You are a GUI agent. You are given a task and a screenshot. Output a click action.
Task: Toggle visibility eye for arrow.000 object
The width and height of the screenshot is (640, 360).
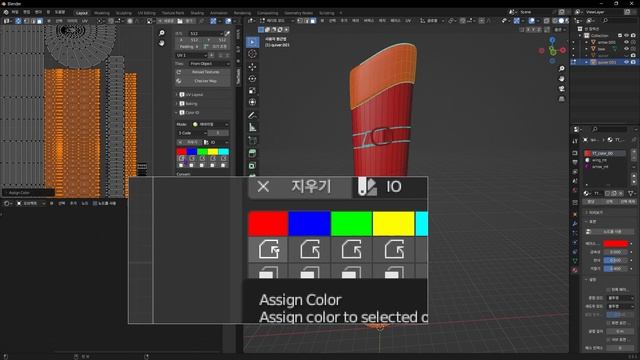[x=627, y=42]
